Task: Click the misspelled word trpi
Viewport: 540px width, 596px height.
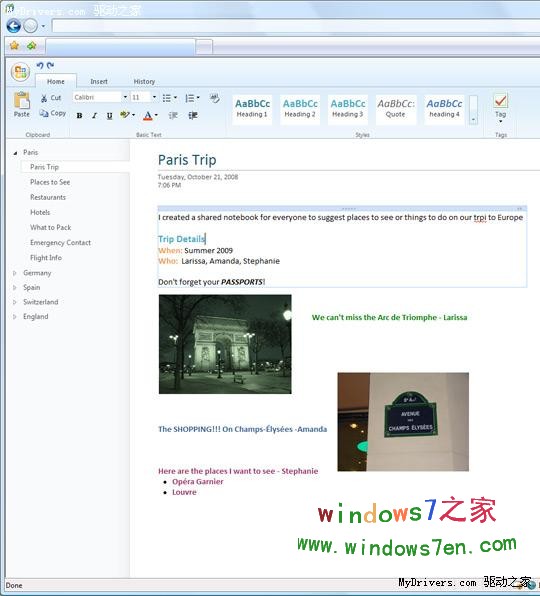Action: (480, 217)
